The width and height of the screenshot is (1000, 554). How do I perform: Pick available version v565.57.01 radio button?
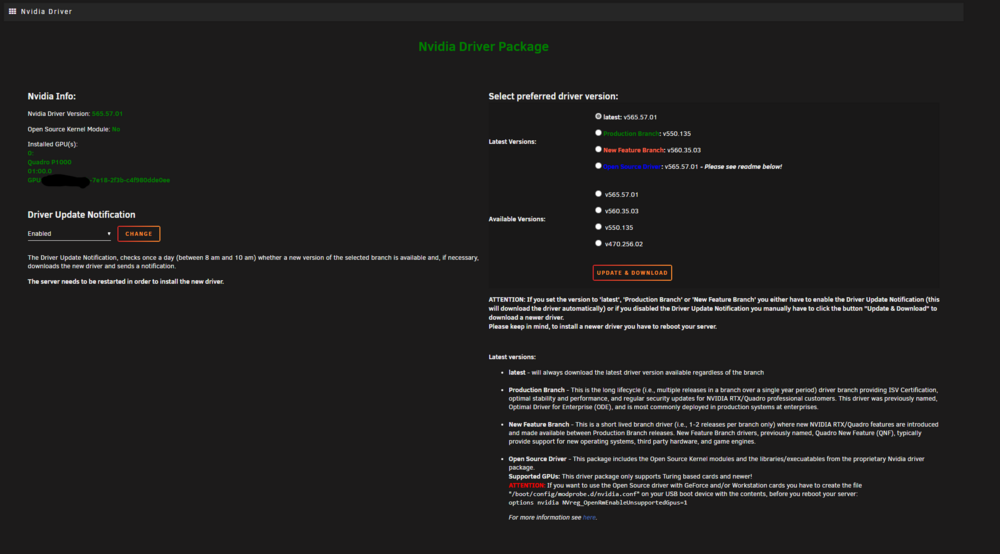click(598, 194)
